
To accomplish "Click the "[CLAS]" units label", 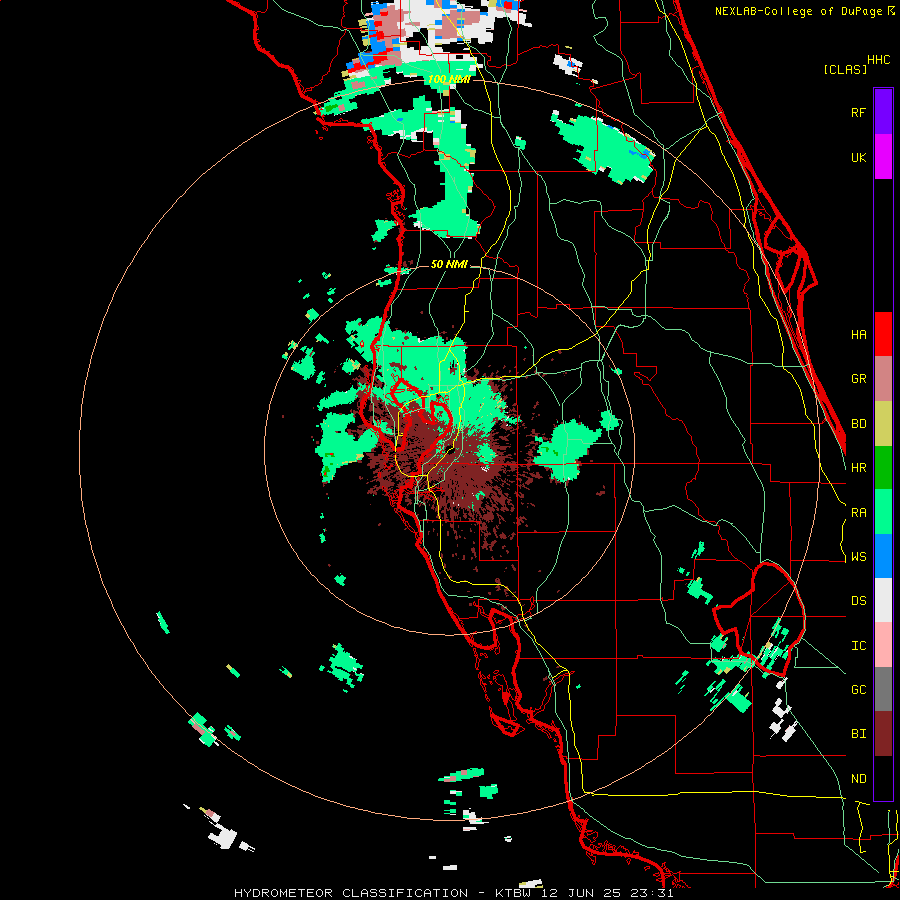I will [x=845, y=69].
